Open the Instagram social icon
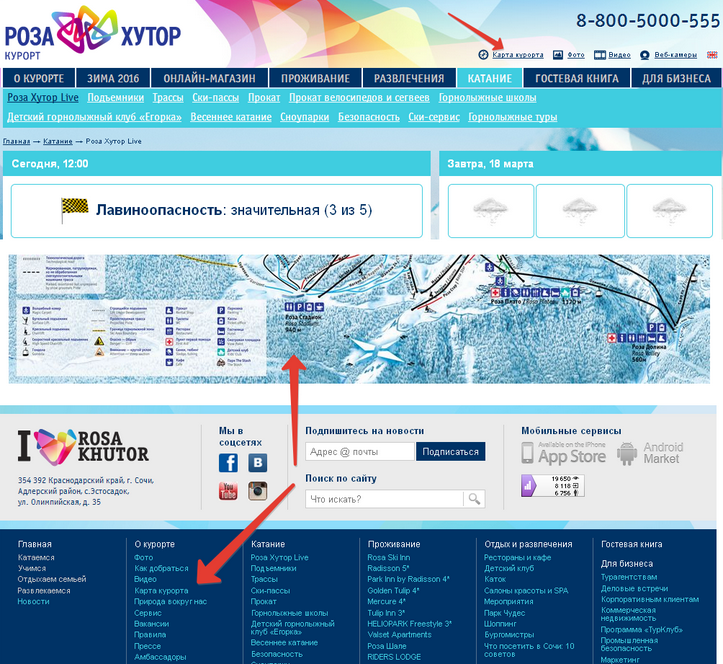The image size is (723, 664). (258, 491)
